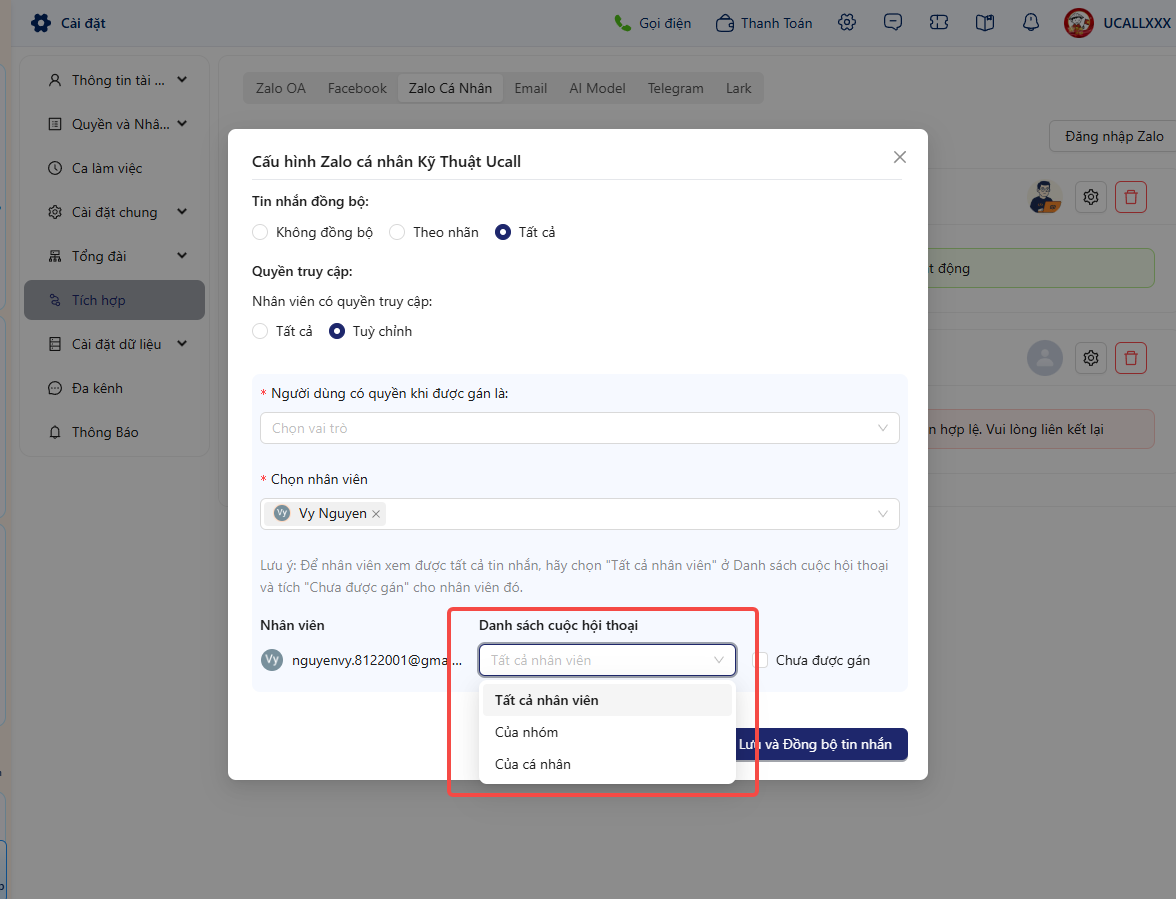Switch to the Facebook tab
The width and height of the screenshot is (1176, 899).
pyautogui.click(x=357, y=88)
